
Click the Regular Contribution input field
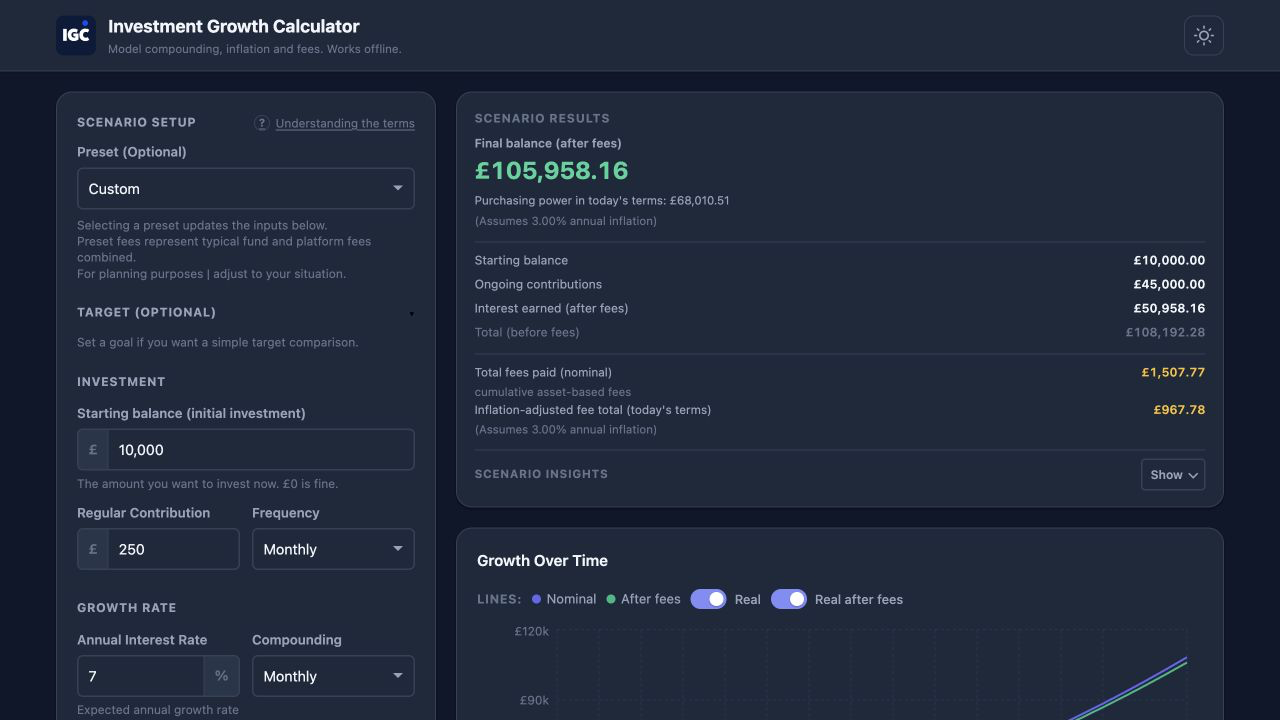(173, 549)
